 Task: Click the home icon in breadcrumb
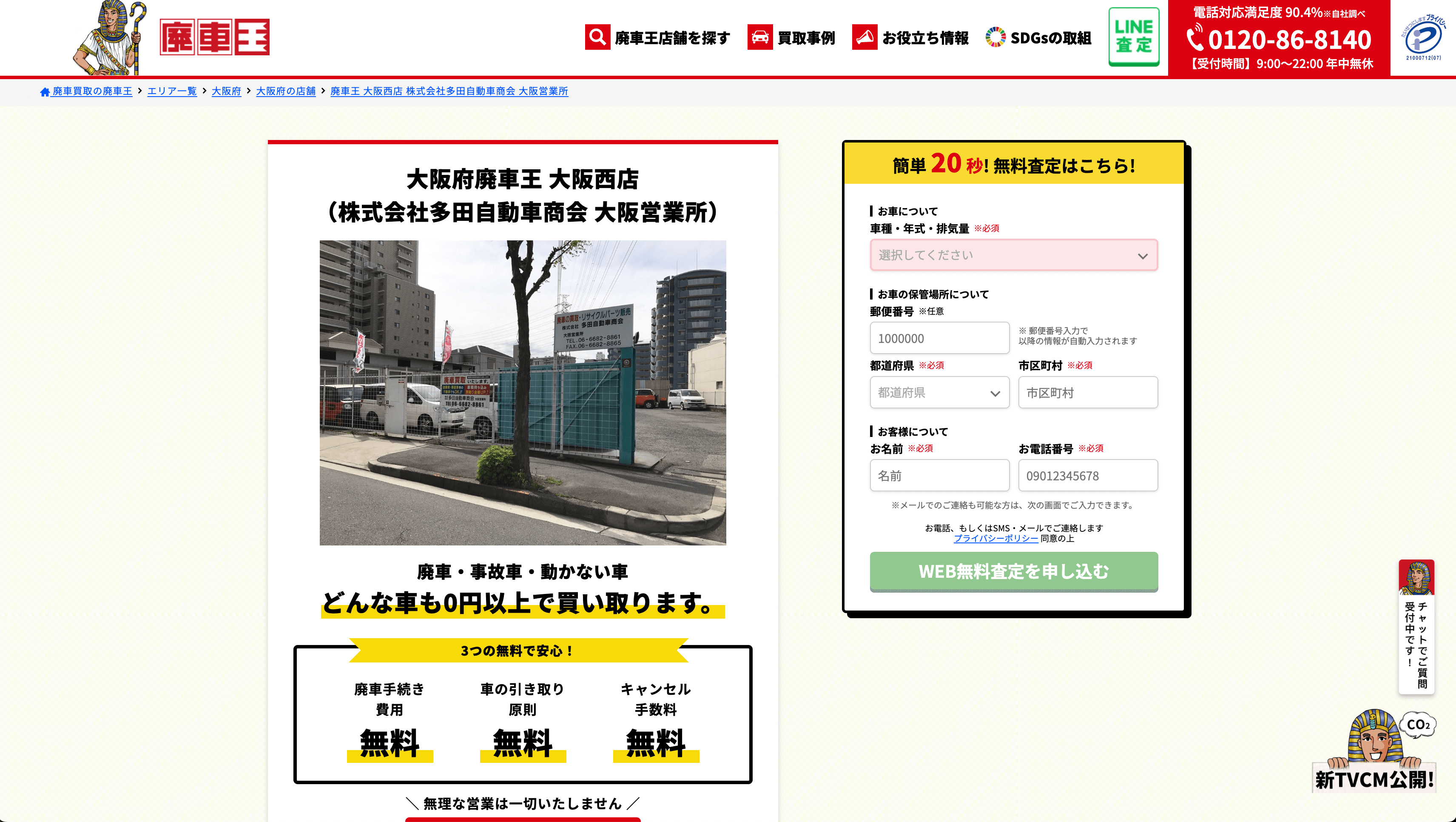click(45, 91)
